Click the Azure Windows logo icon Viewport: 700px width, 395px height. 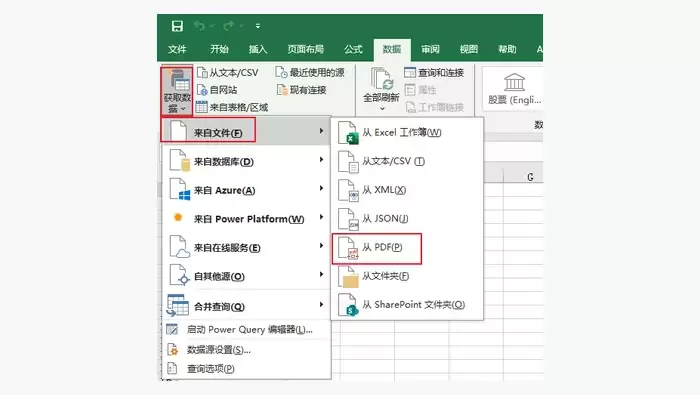(184, 195)
